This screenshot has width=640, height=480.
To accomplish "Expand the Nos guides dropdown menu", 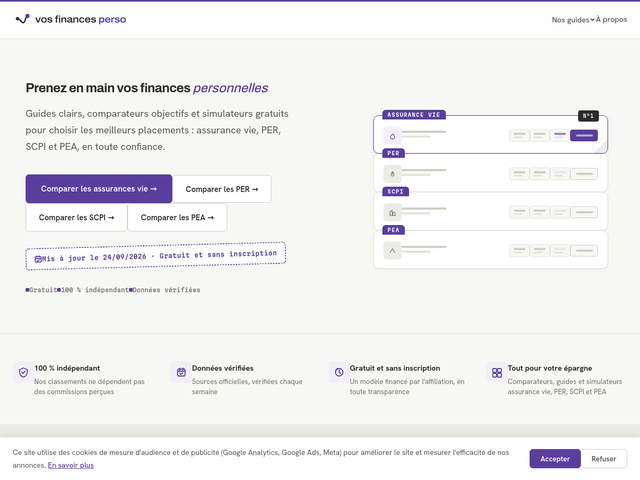I will (573, 20).
